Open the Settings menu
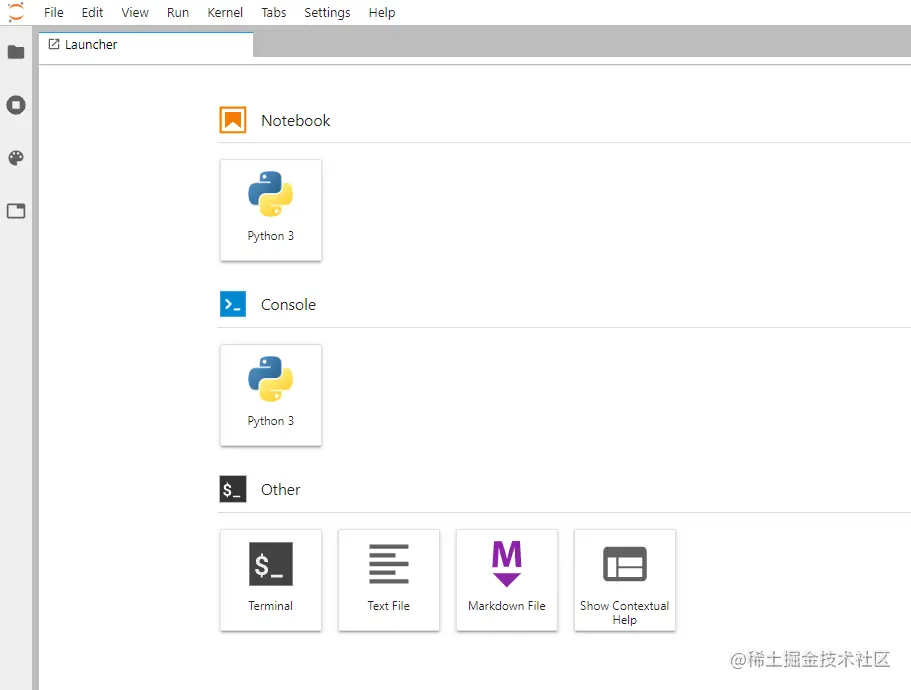This screenshot has width=911, height=690. [327, 12]
